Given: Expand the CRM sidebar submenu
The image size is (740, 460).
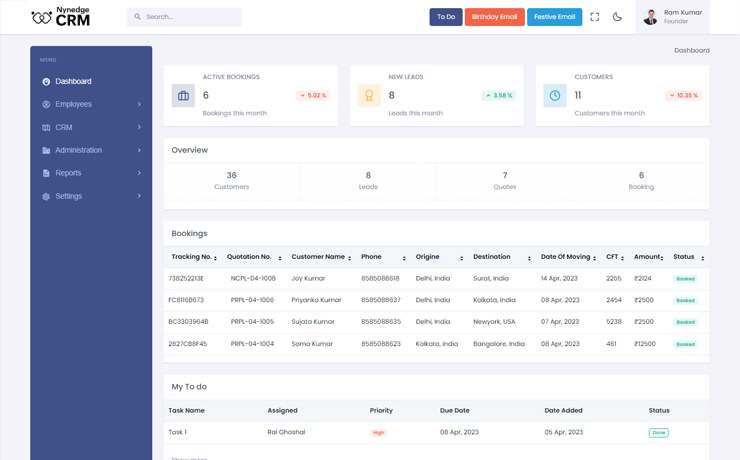Looking at the screenshot, I should (x=139, y=127).
